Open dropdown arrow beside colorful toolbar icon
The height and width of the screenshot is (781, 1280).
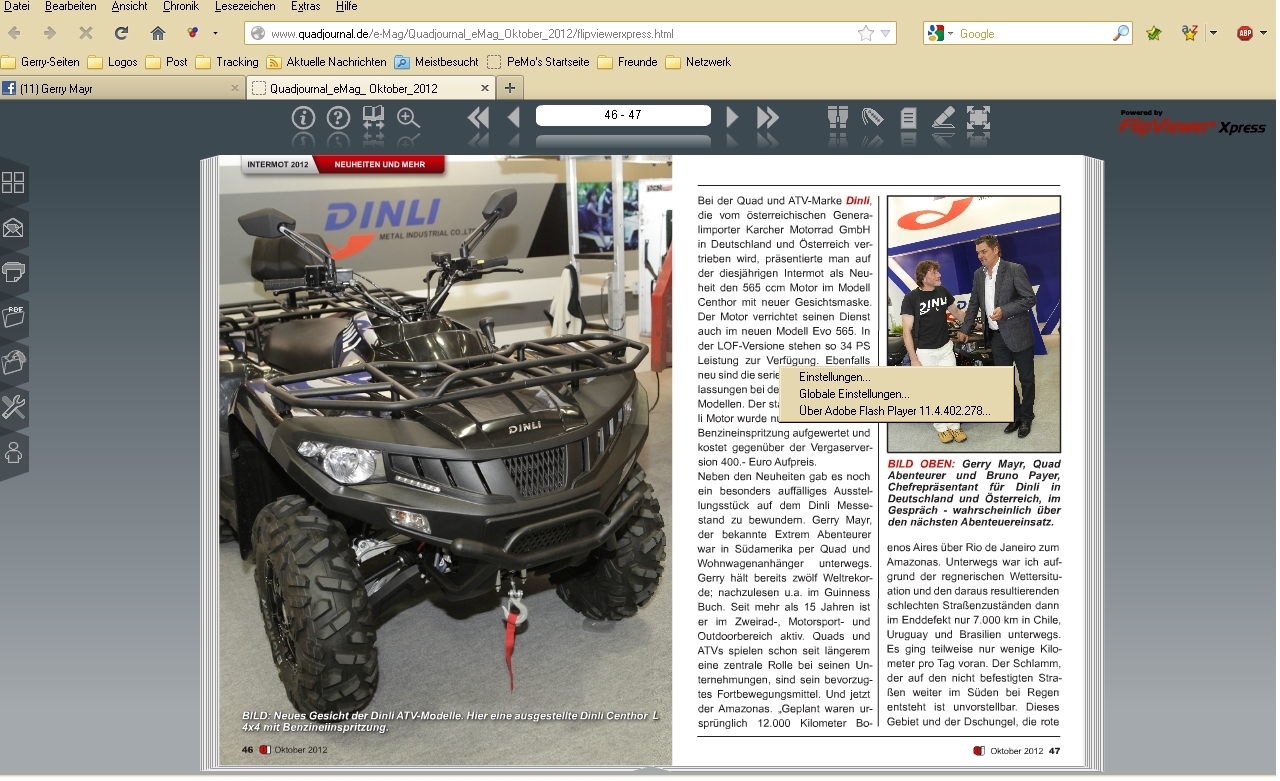pos(215,33)
